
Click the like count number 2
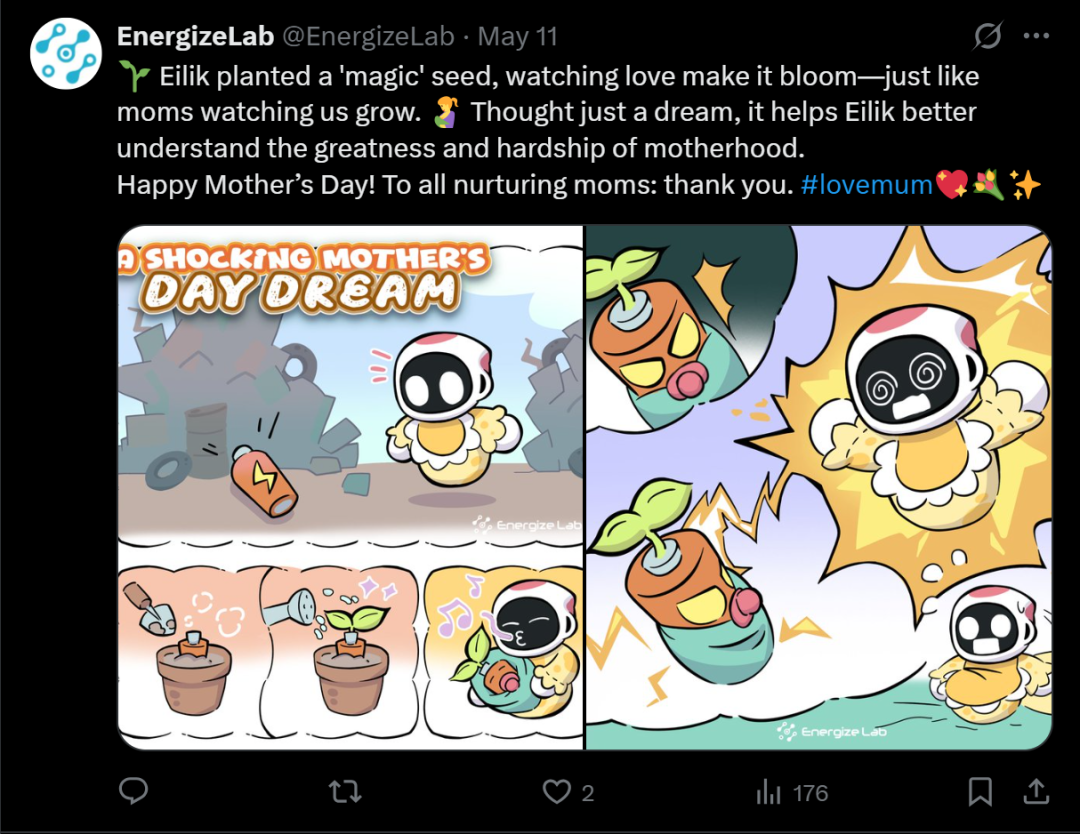[x=588, y=793]
